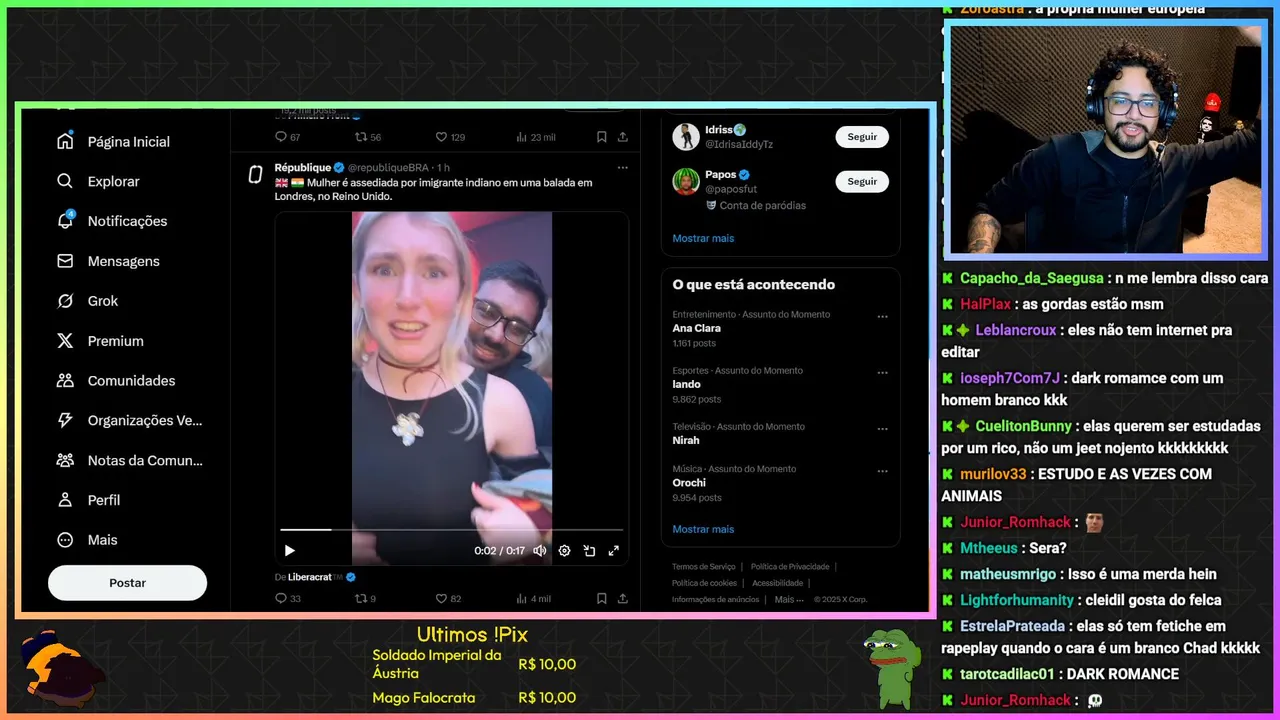Play the paused video
This screenshot has height=720, width=1280.
290,550
